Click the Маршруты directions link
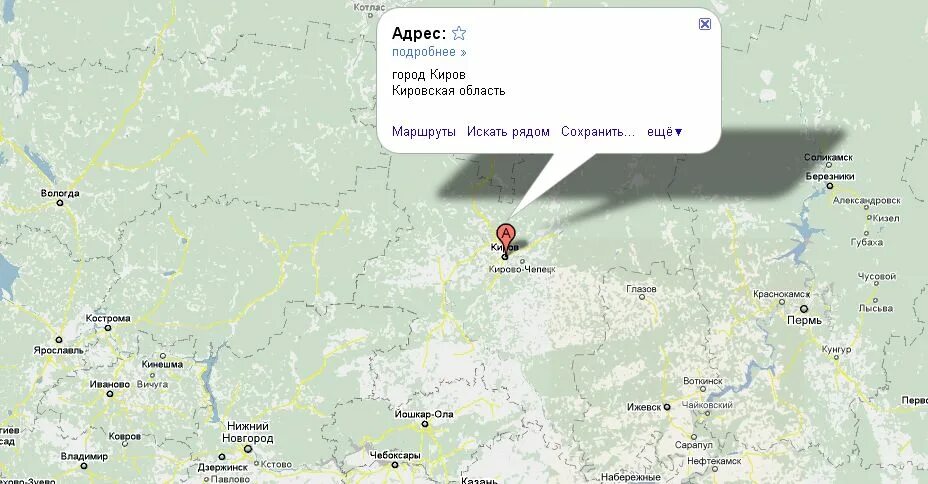The height and width of the screenshot is (484, 928). [x=424, y=131]
